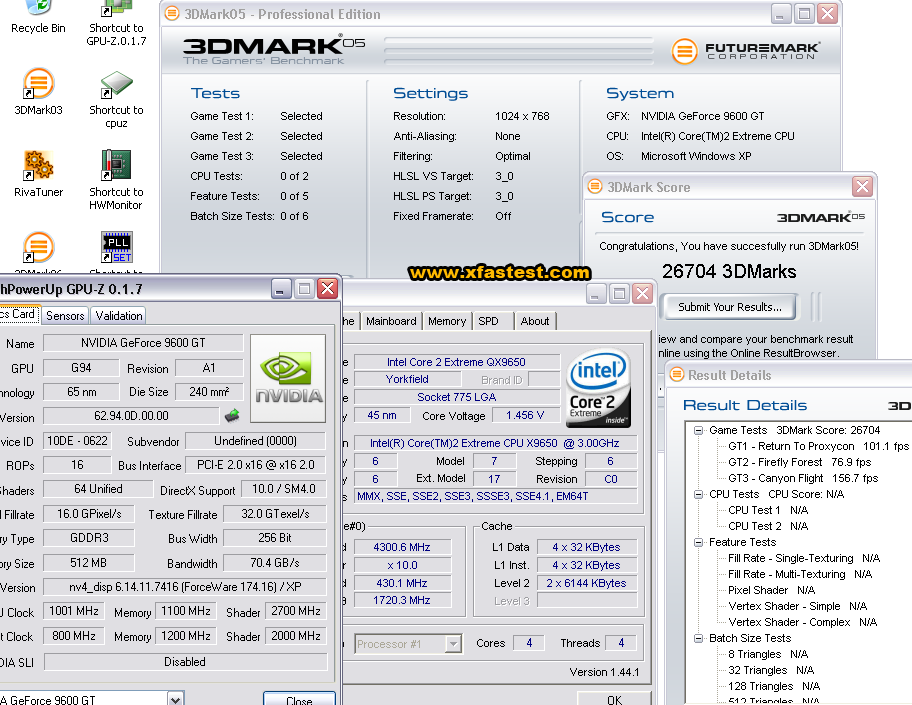Click the GPU-Z Name field NVIDIA GeForce 9600 GT
Image resolution: width=912 pixels, height=705 pixels.
143,343
